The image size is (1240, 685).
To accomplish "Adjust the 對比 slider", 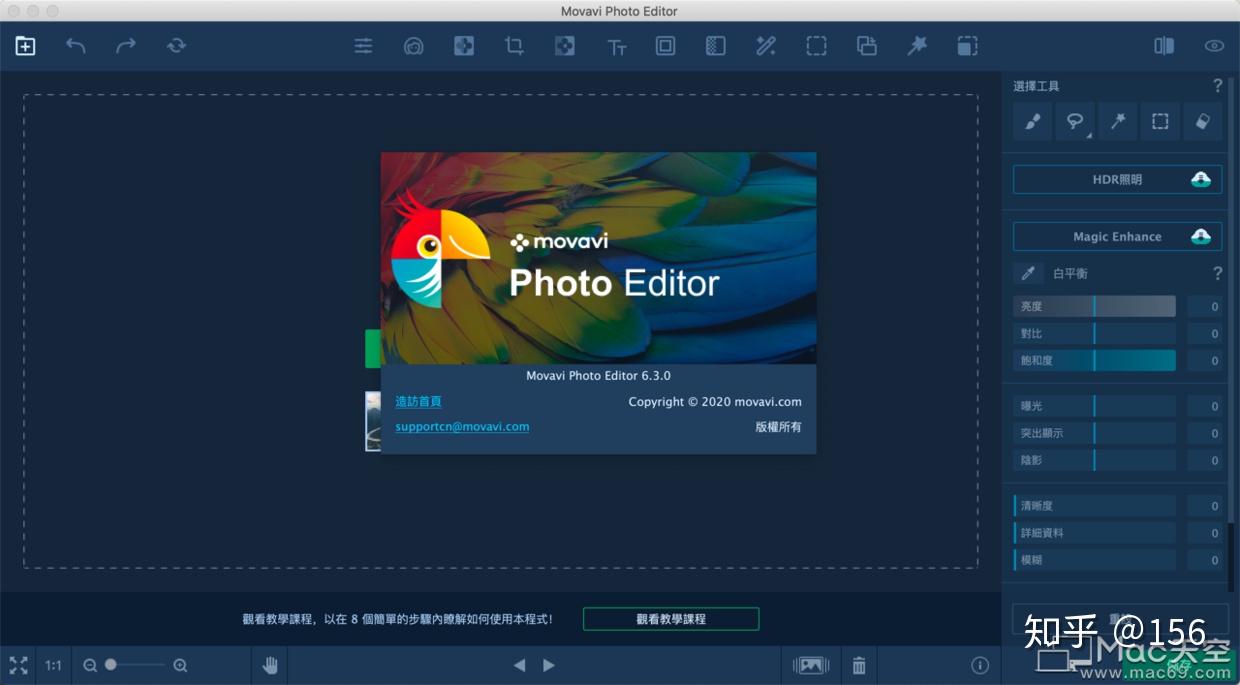I will (x=1095, y=333).
